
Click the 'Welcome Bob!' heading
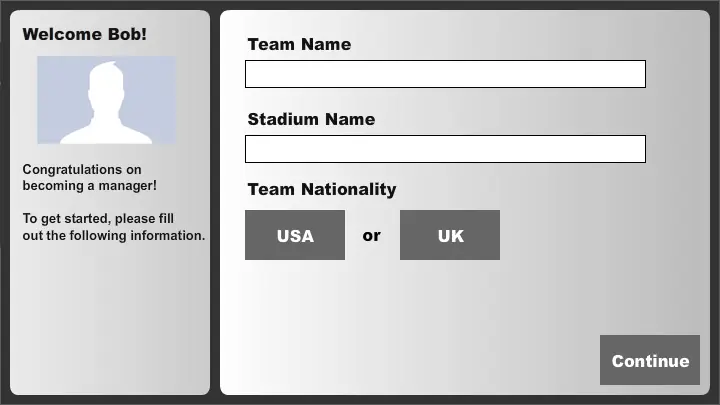click(x=85, y=34)
